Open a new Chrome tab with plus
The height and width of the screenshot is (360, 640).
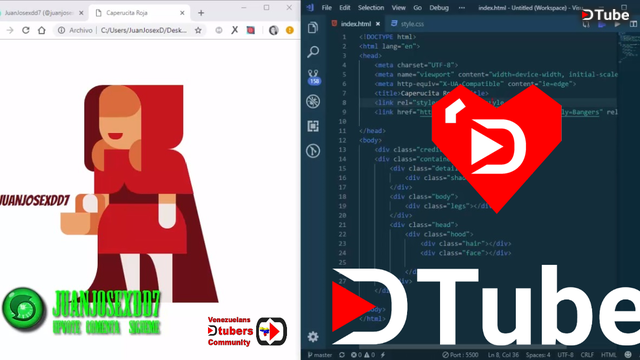pos(201,13)
